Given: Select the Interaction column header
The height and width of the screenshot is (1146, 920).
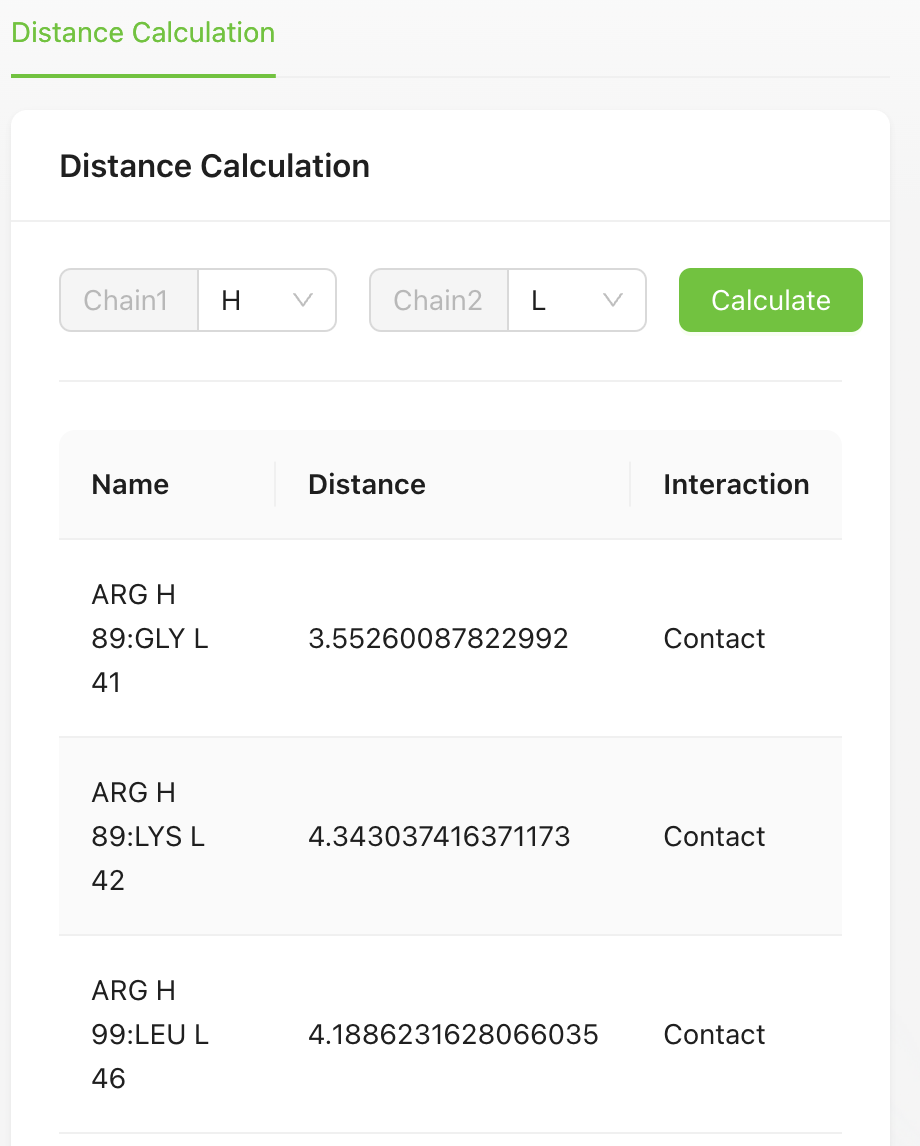Looking at the screenshot, I should [x=736, y=484].
